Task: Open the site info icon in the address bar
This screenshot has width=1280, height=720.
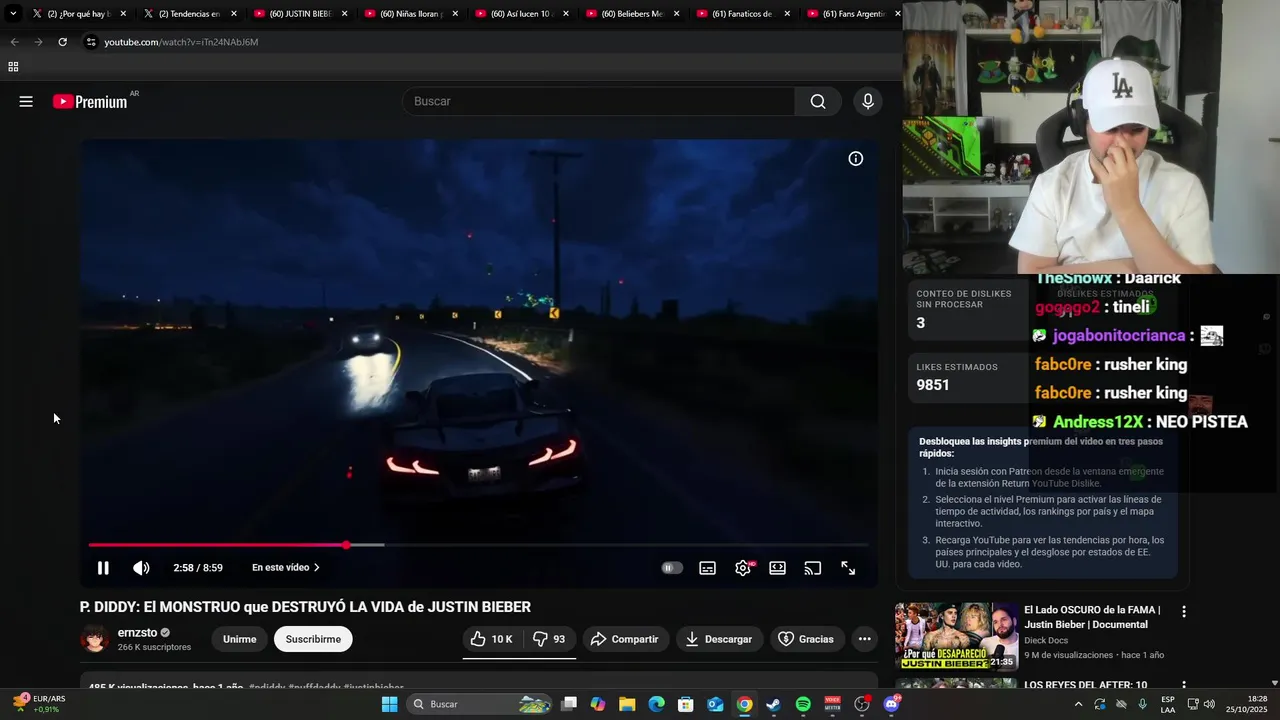Action: click(x=91, y=42)
